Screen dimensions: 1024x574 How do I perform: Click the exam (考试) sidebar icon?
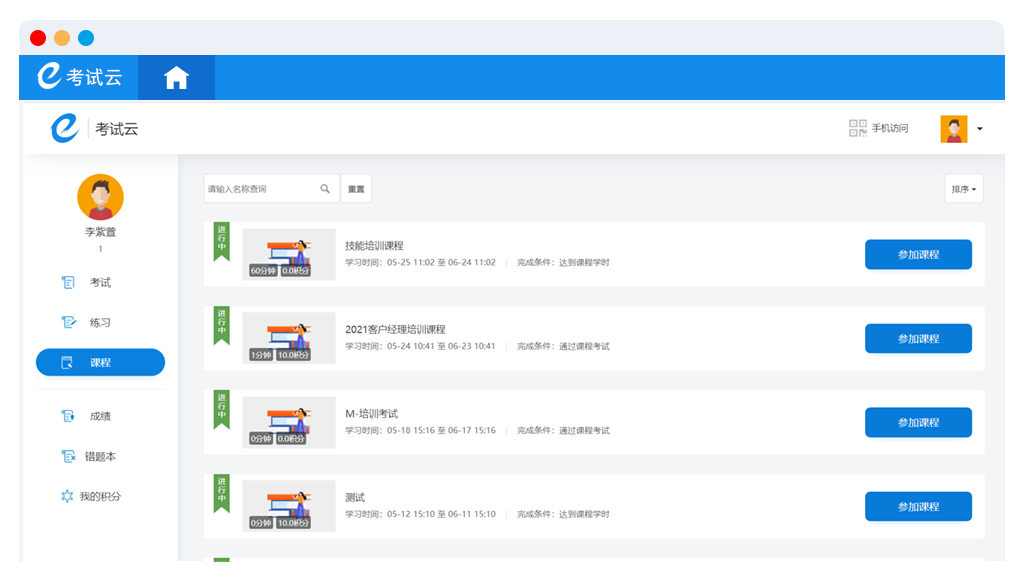(68, 283)
